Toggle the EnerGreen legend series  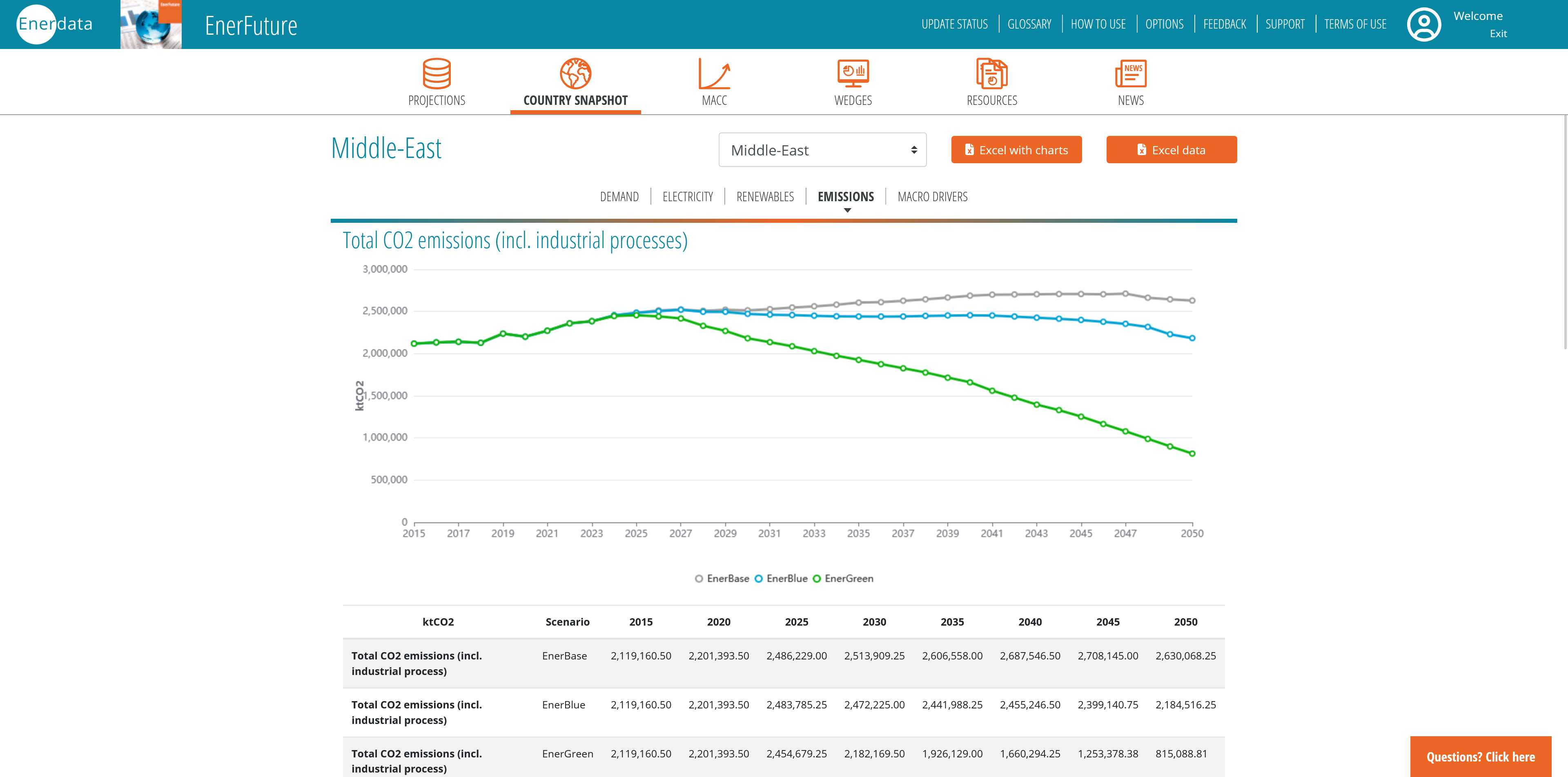[843, 579]
